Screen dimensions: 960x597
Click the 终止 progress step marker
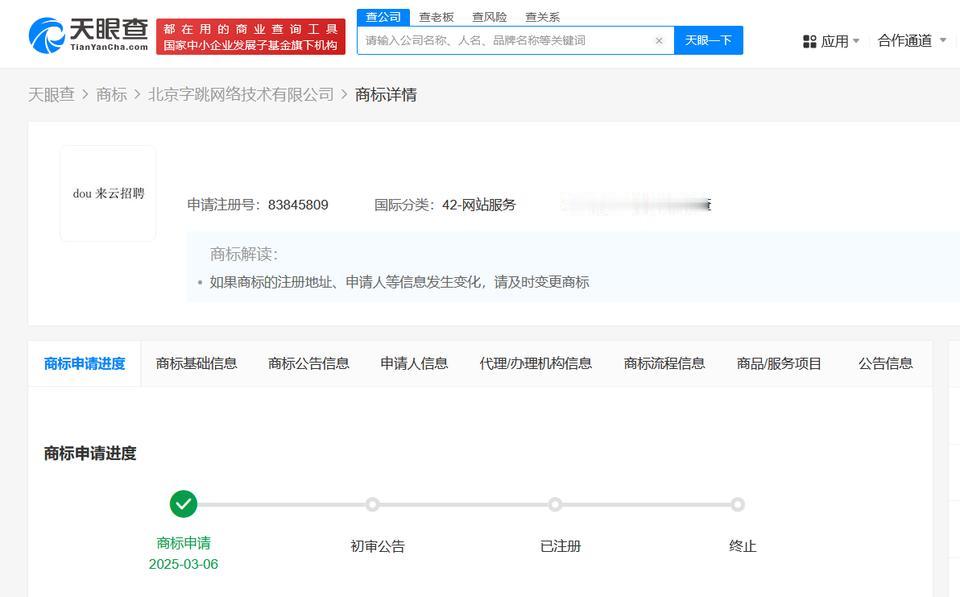click(738, 505)
